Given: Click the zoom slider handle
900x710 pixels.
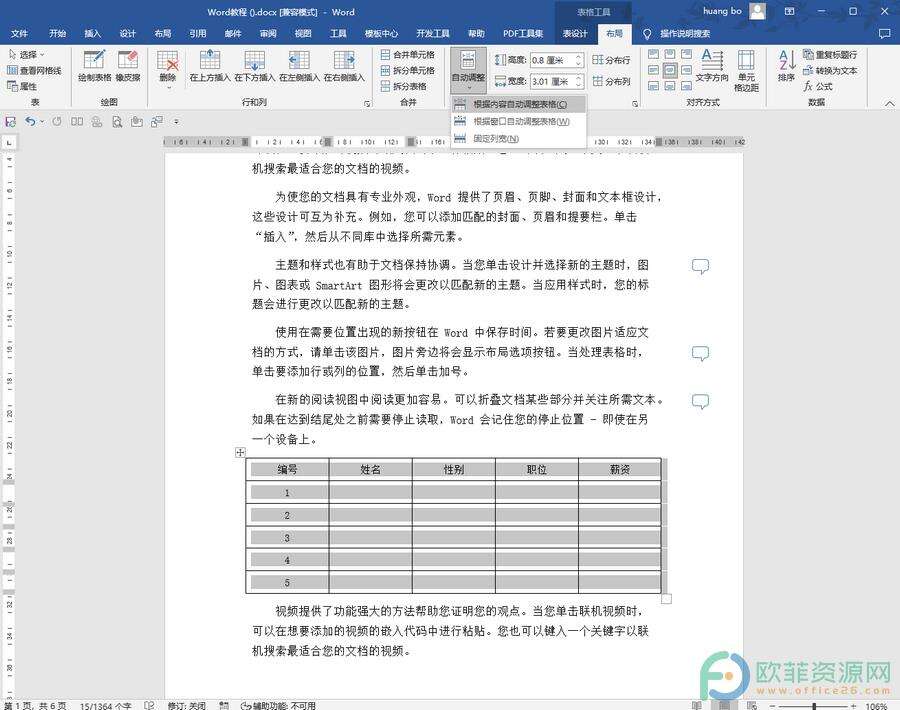Looking at the screenshot, I should pos(814,706).
